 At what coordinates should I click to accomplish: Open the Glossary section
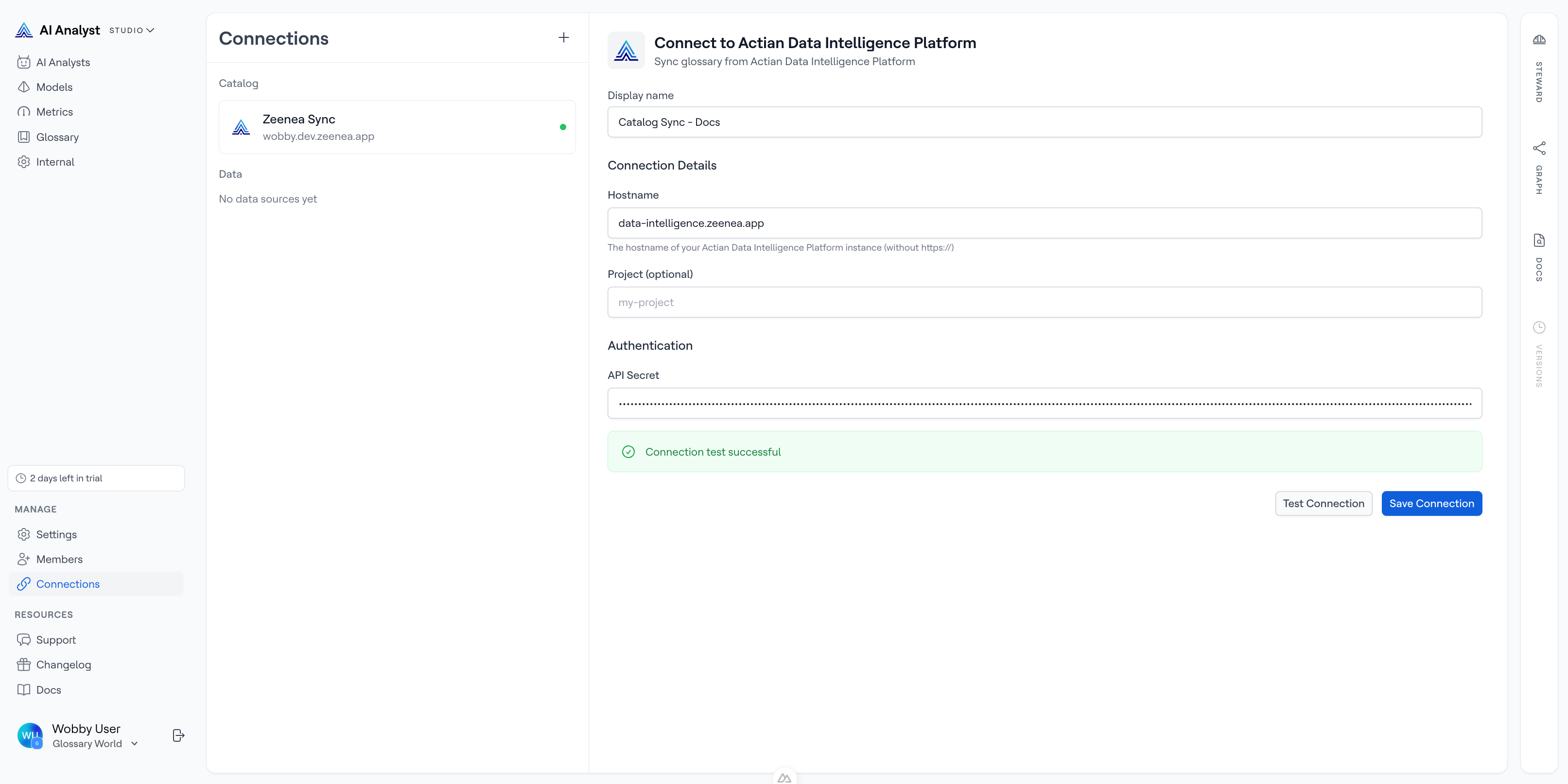pos(57,137)
